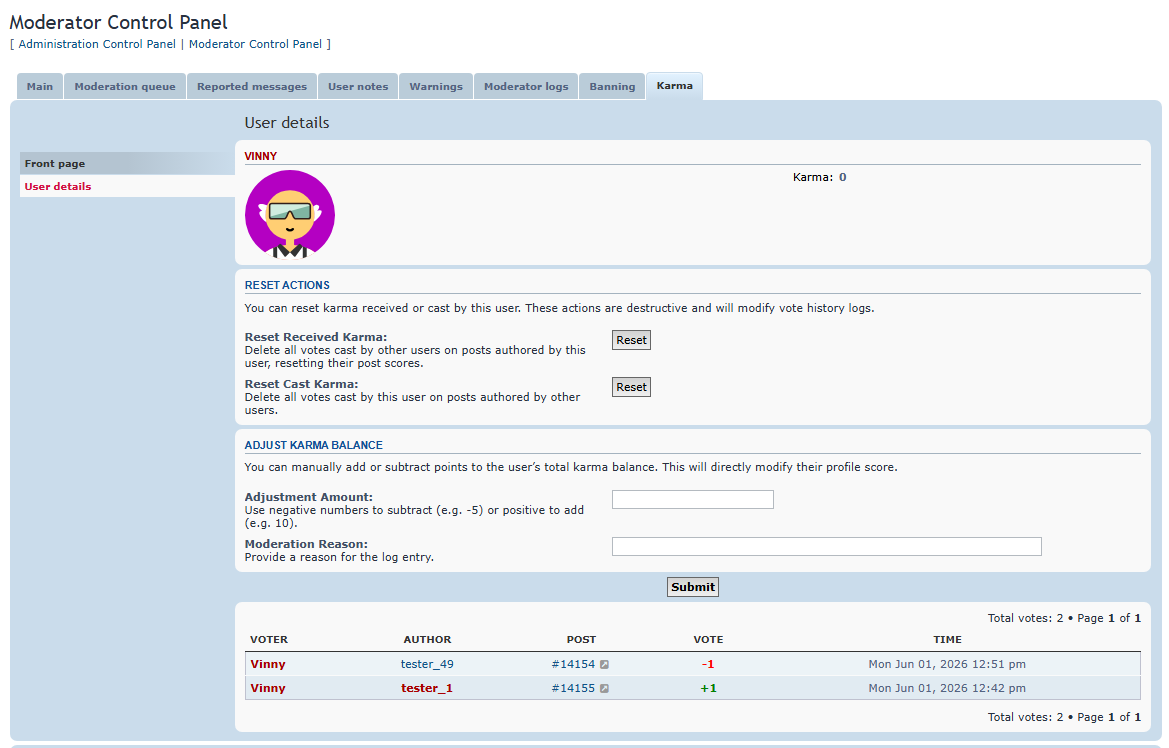Click the VOTE column header
This screenshot has height=748, width=1169.
pyautogui.click(x=708, y=640)
